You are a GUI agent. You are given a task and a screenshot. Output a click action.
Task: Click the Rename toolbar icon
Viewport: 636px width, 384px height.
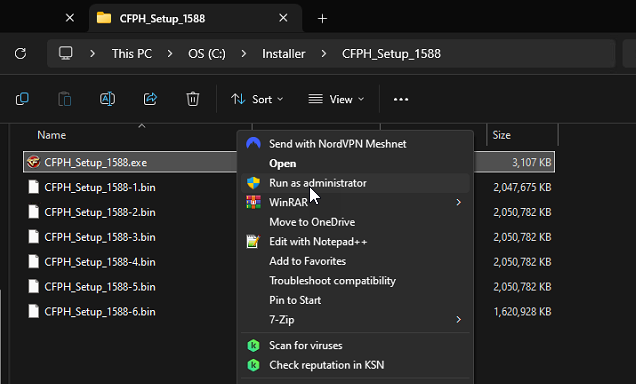[x=107, y=99]
